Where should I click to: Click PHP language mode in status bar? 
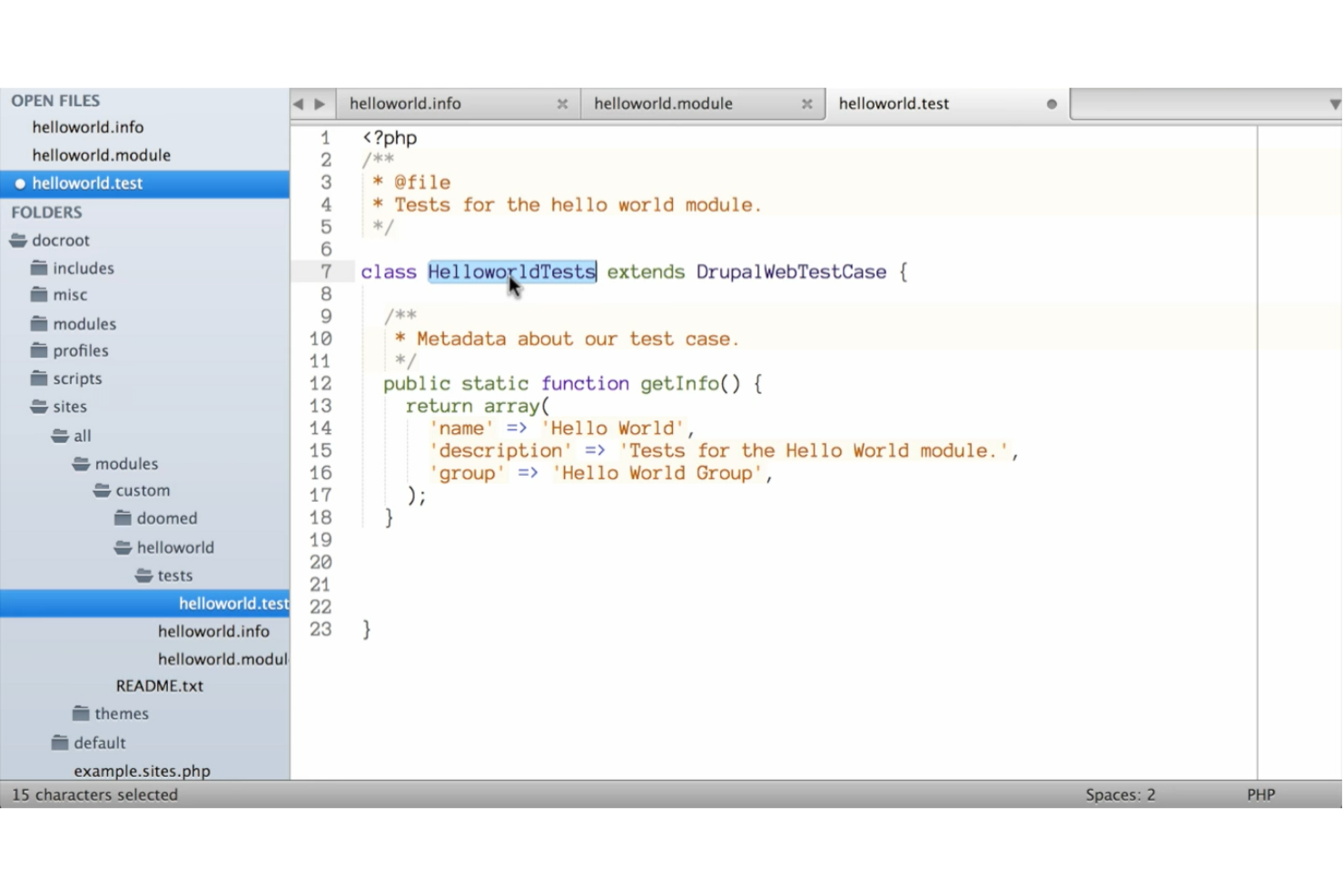1260,794
